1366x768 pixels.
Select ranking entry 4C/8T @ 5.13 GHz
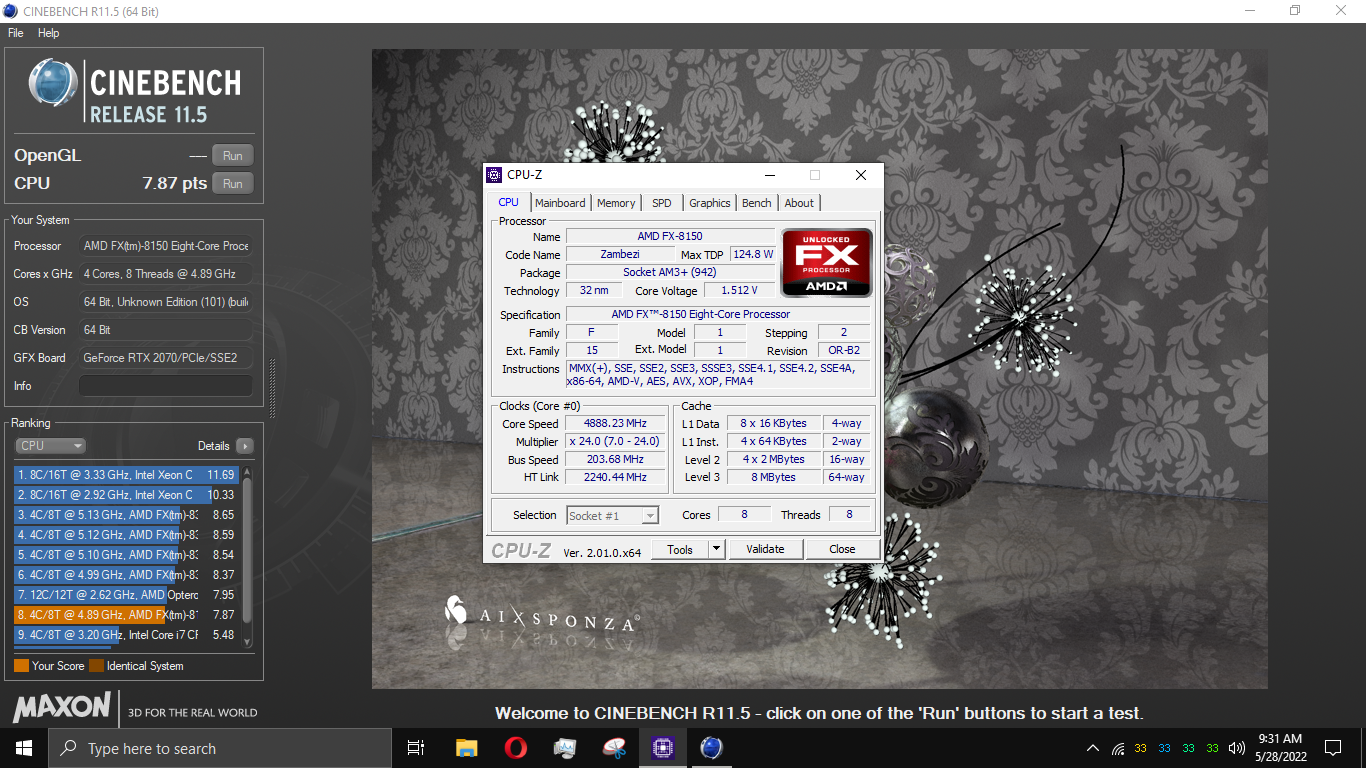(x=126, y=515)
